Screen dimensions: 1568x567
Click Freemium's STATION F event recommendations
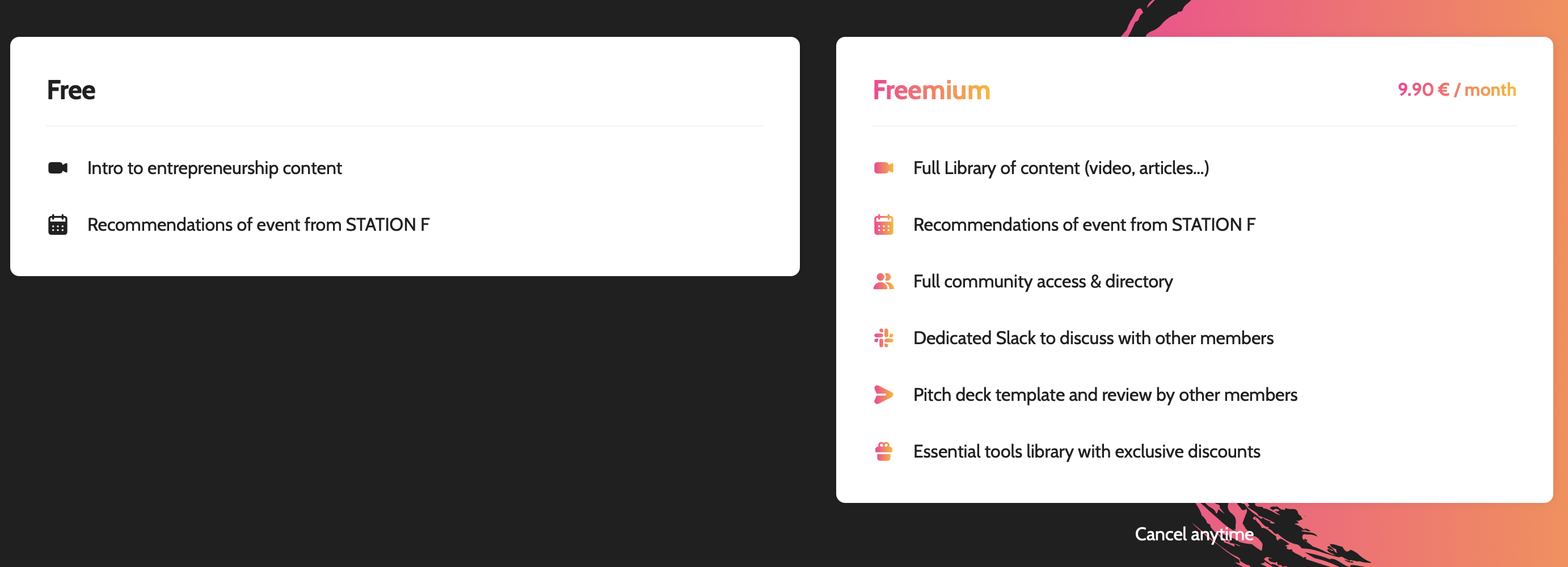pos(1084,225)
